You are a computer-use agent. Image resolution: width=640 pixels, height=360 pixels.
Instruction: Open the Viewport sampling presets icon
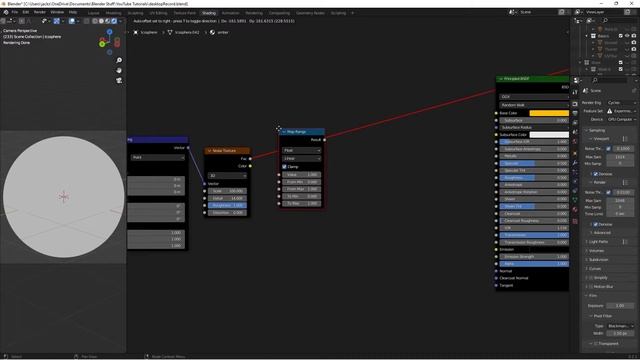point(625,139)
